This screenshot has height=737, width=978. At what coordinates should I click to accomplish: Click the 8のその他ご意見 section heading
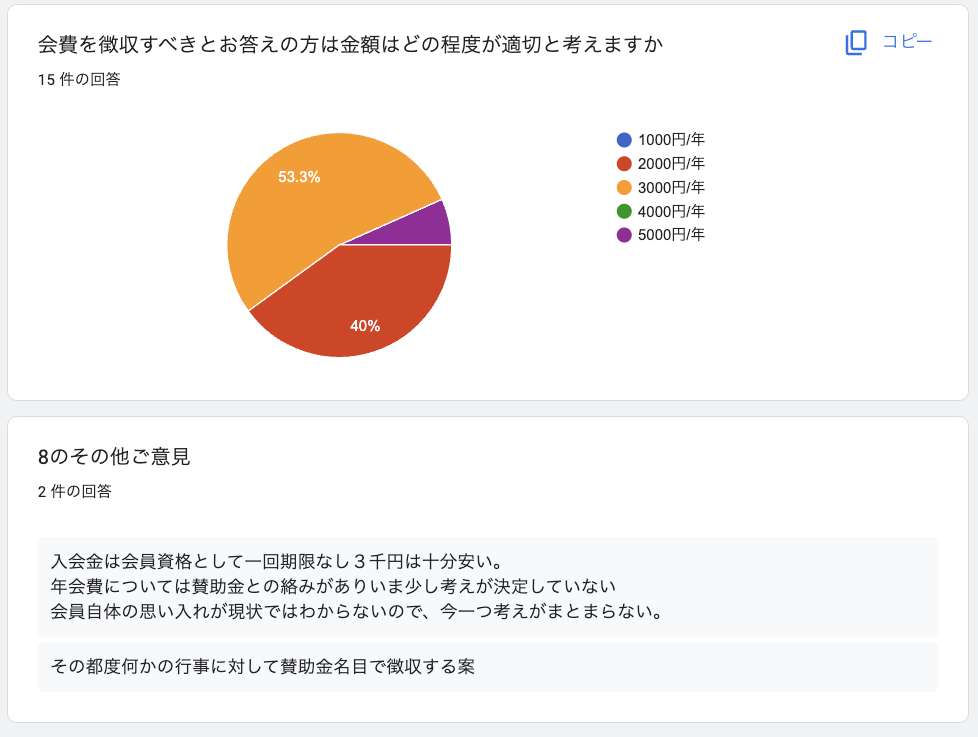(x=114, y=457)
